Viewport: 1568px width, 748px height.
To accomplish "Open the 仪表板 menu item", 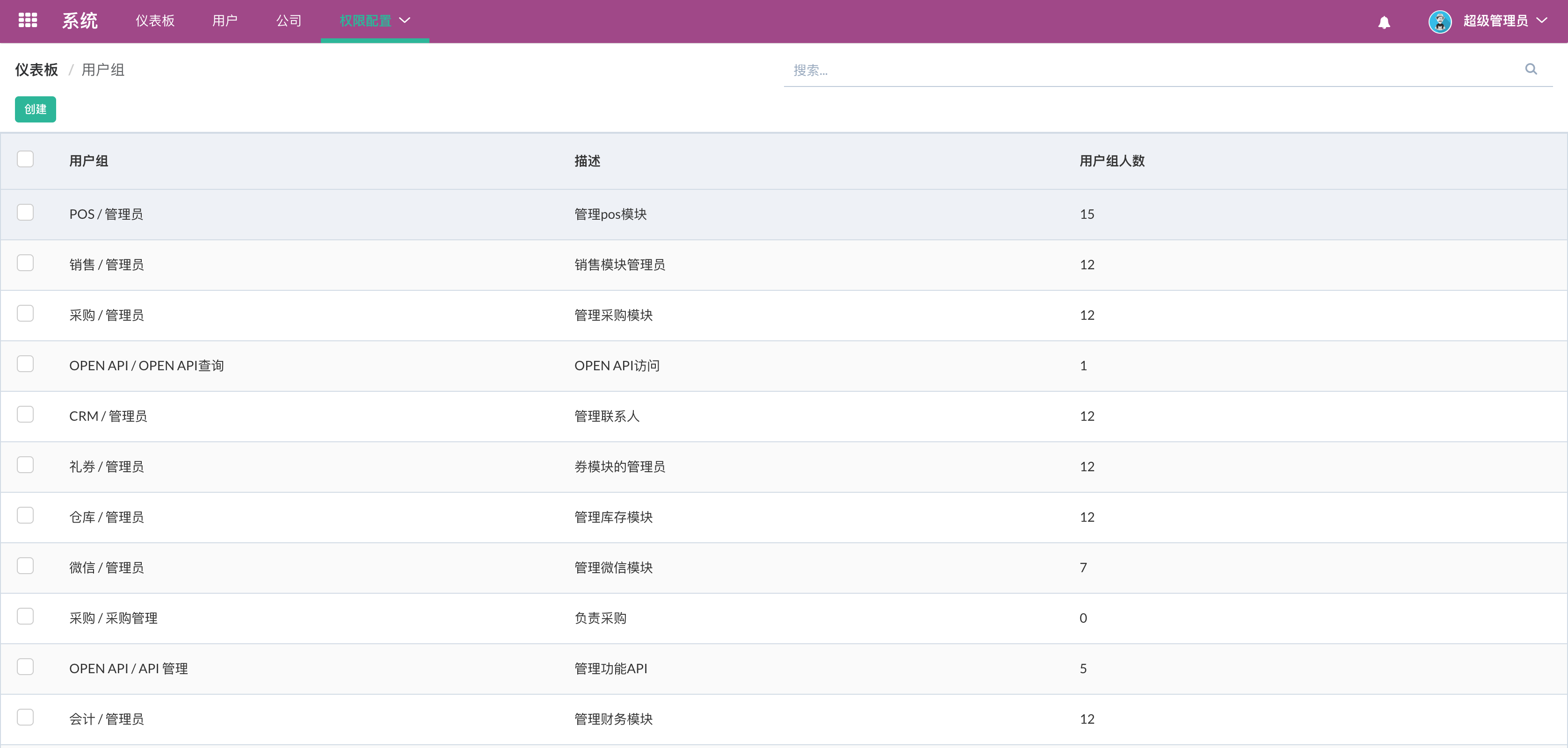I will coord(155,21).
